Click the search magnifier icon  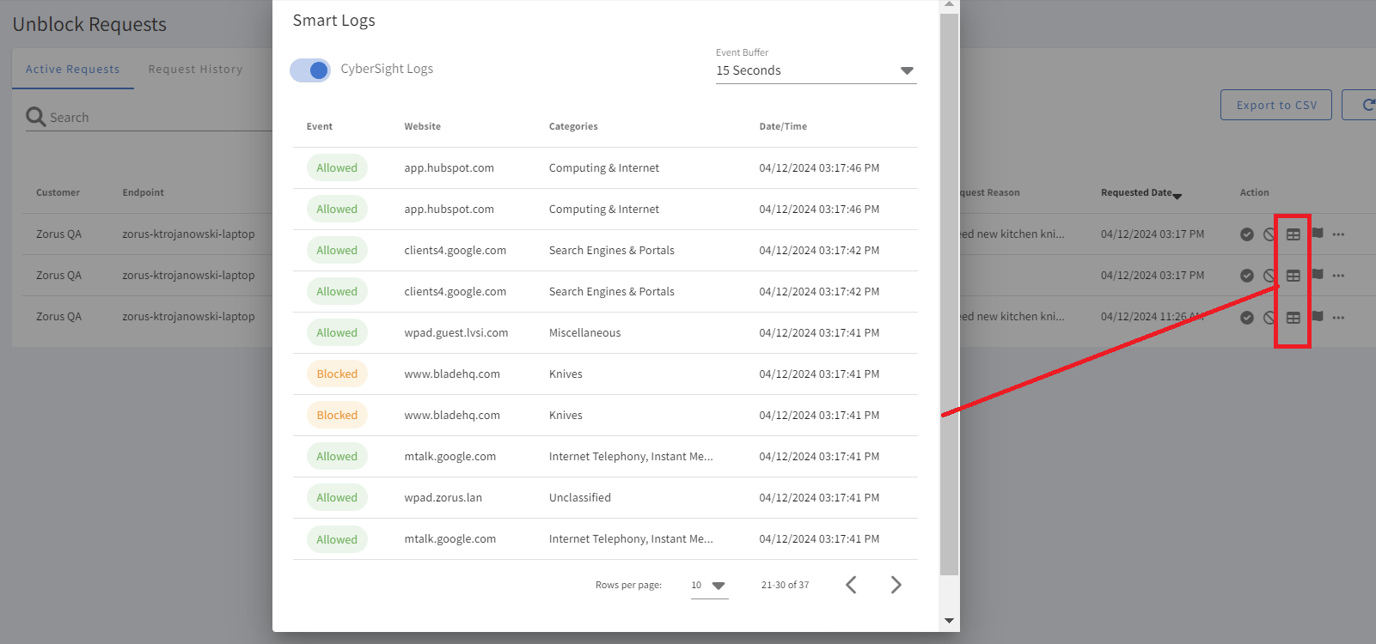click(36, 117)
